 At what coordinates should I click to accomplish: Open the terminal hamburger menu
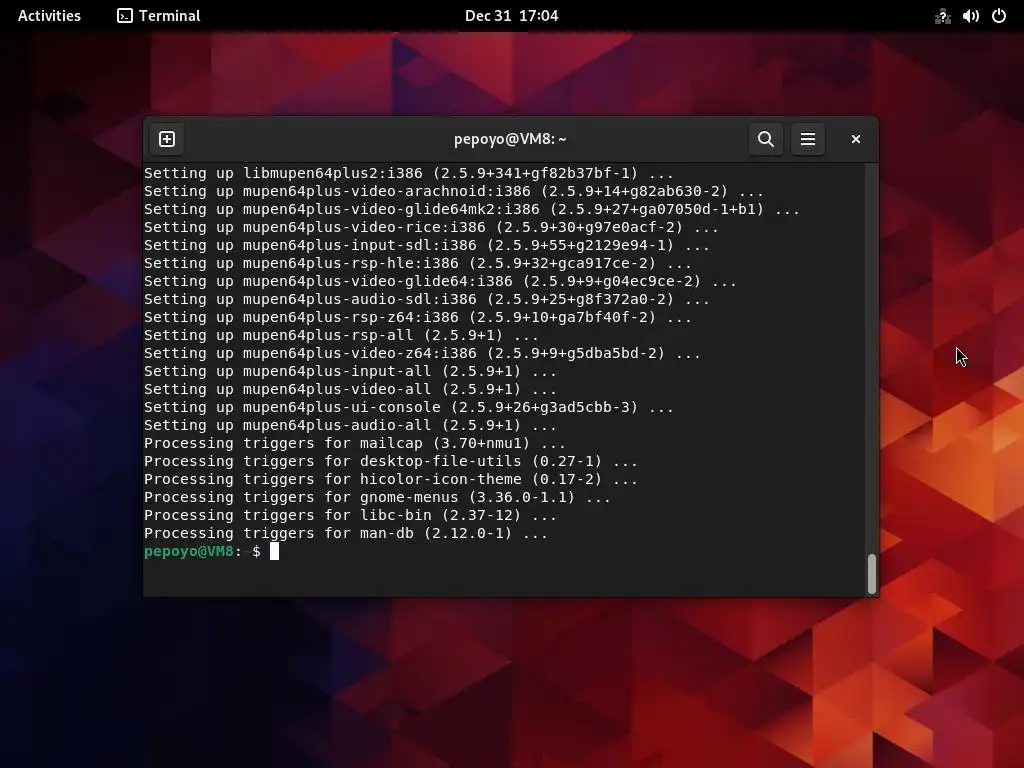point(808,139)
